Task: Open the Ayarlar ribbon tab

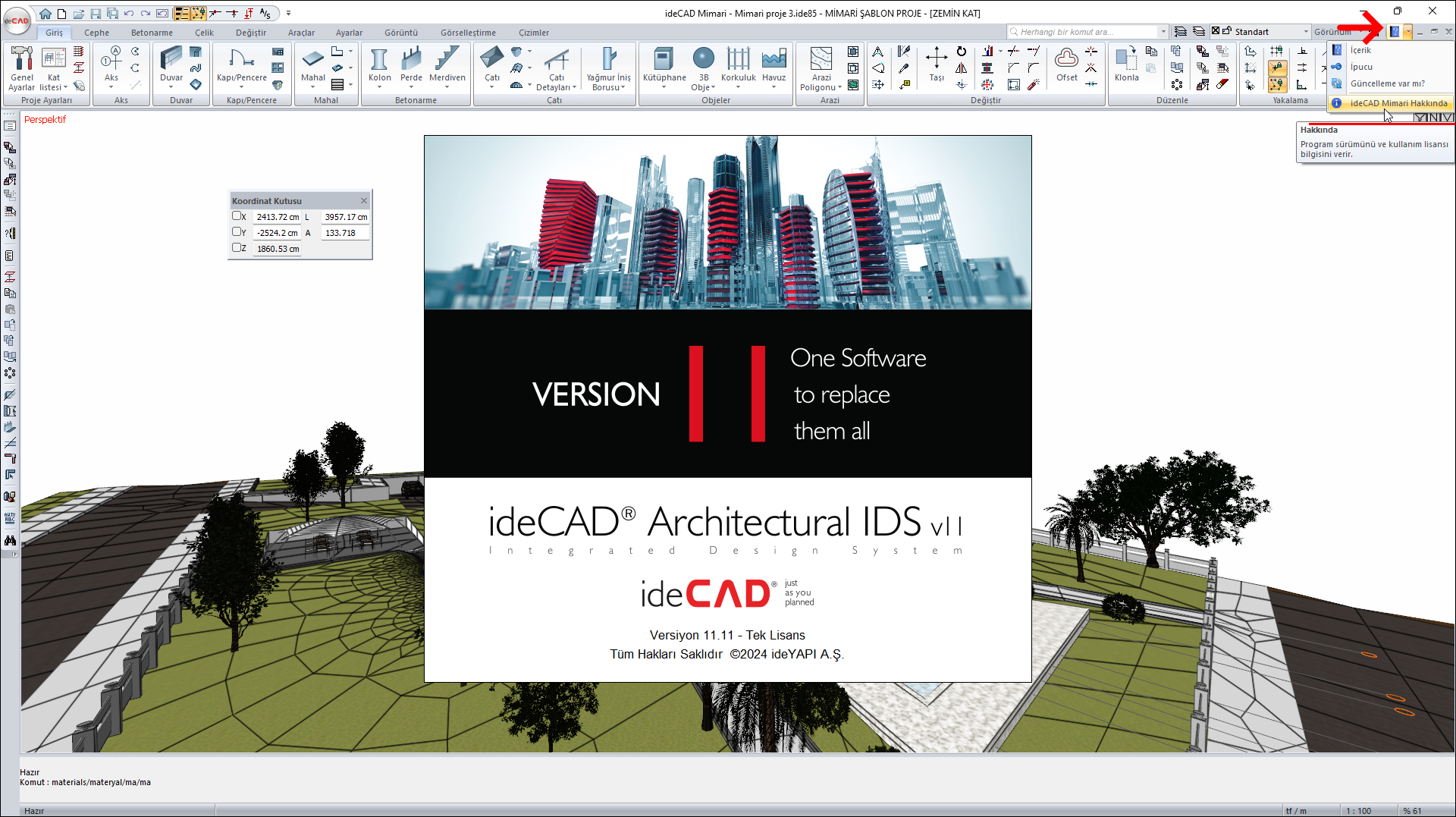Action: point(349,33)
